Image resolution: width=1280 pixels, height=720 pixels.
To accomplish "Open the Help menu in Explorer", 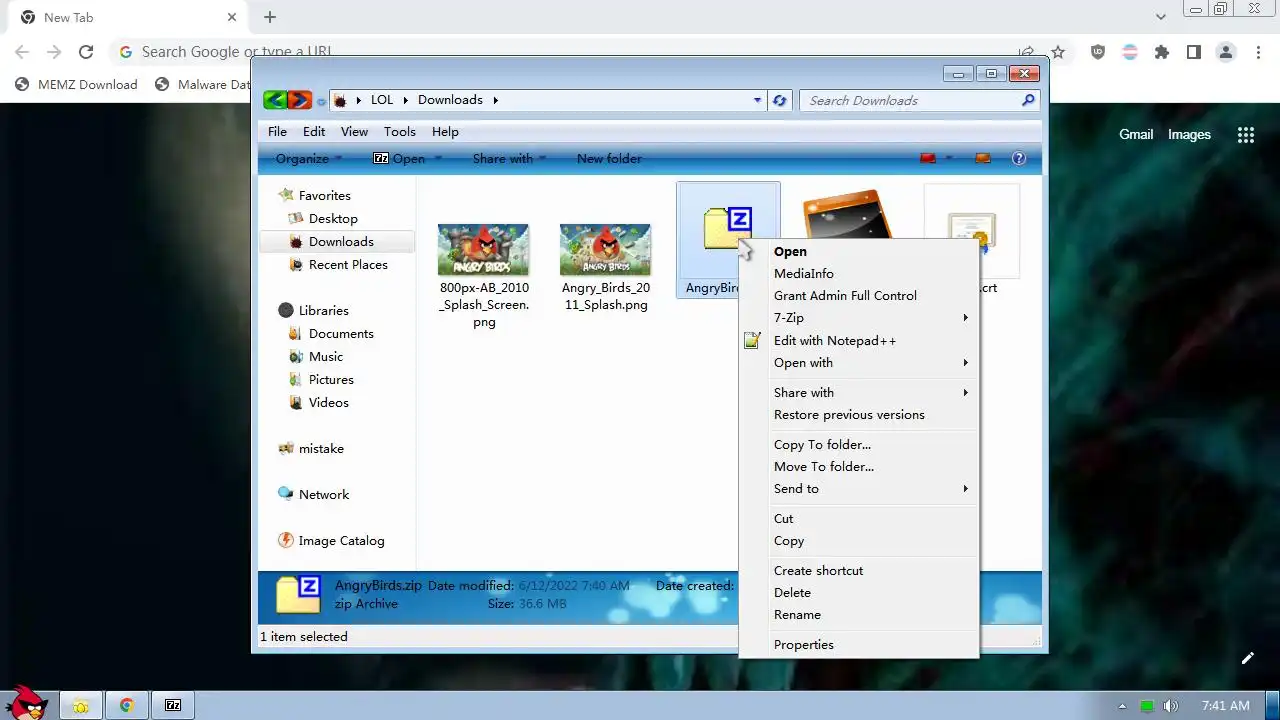I will click(445, 131).
